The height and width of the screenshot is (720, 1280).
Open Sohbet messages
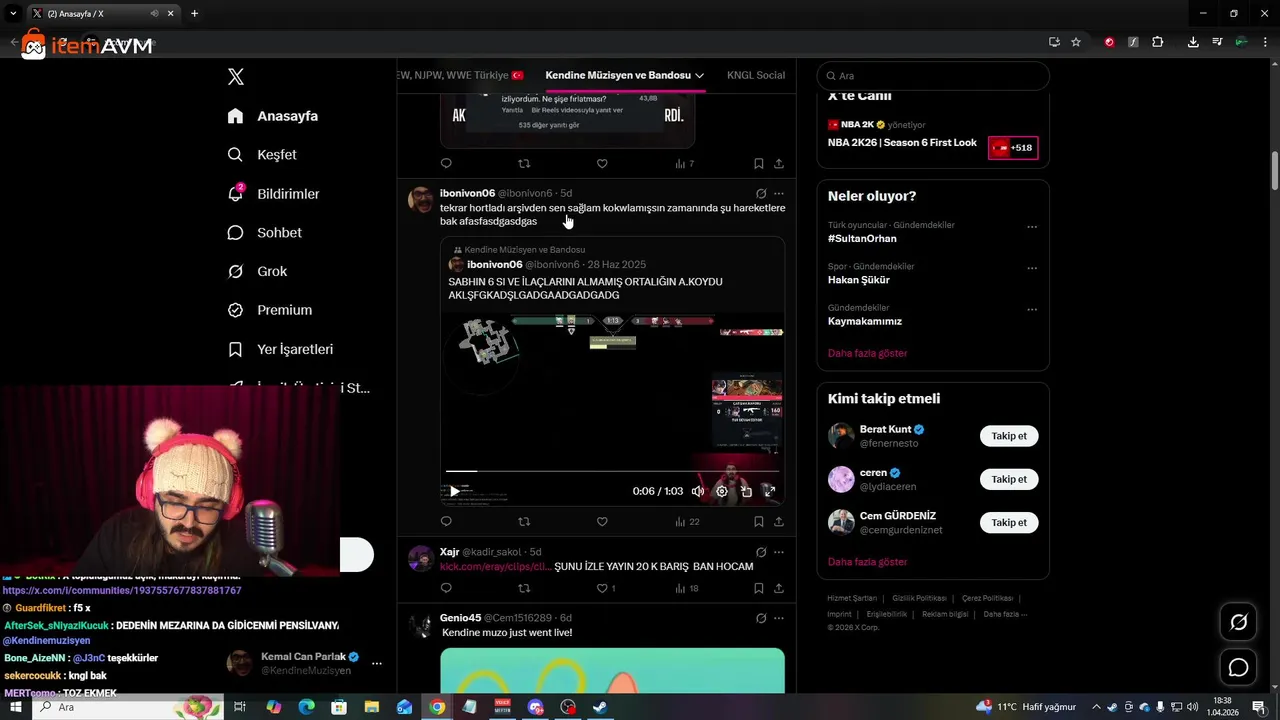(265, 233)
